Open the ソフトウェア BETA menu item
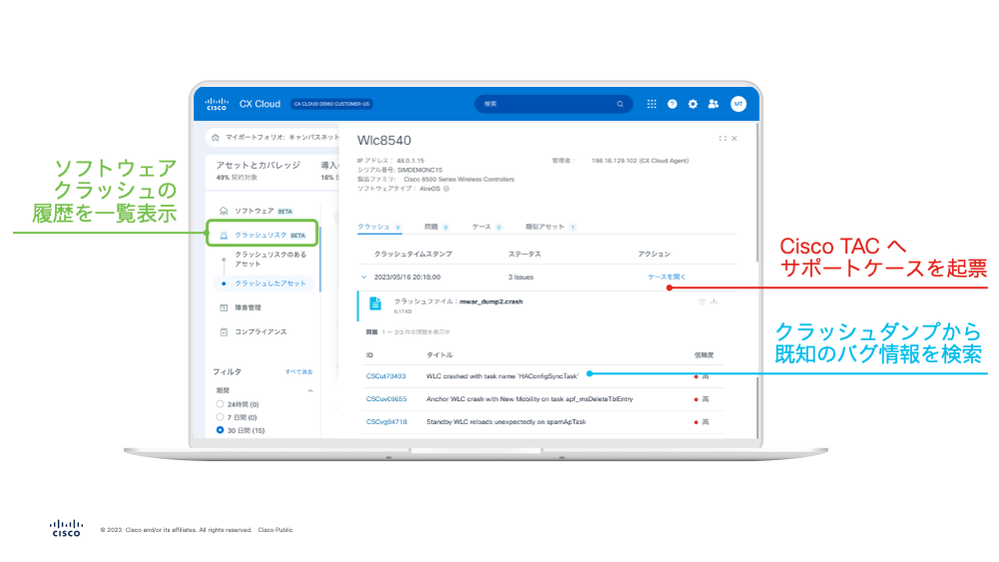 pos(263,211)
